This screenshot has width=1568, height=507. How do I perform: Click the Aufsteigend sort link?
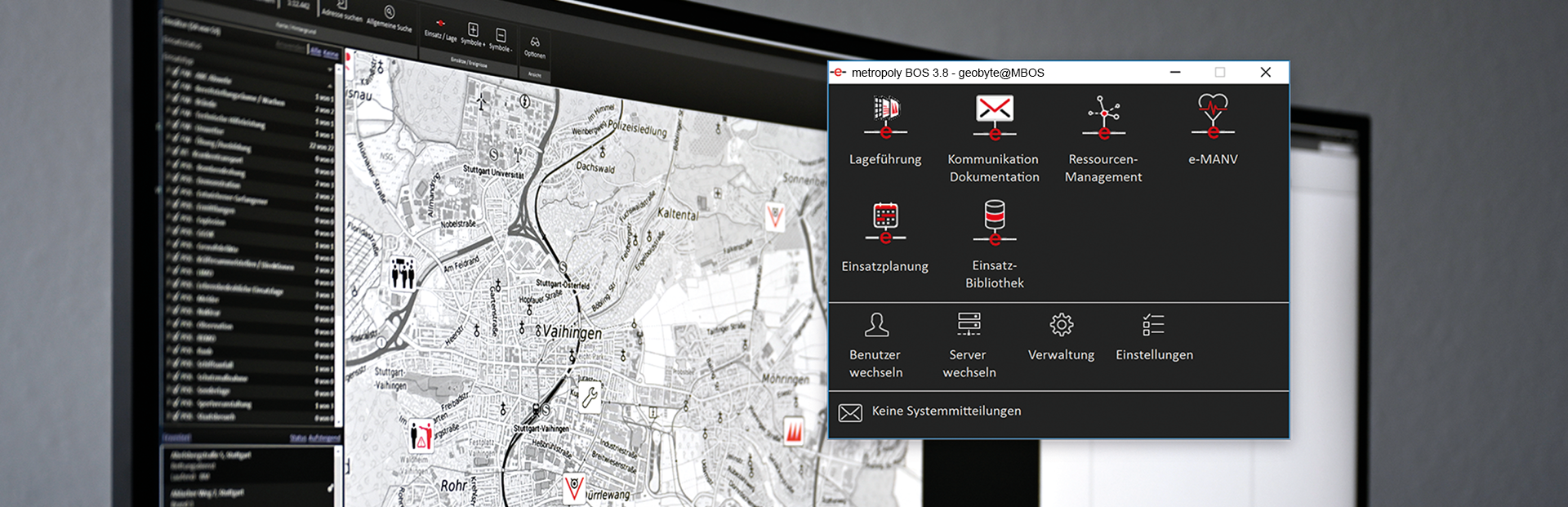pyautogui.click(x=324, y=438)
